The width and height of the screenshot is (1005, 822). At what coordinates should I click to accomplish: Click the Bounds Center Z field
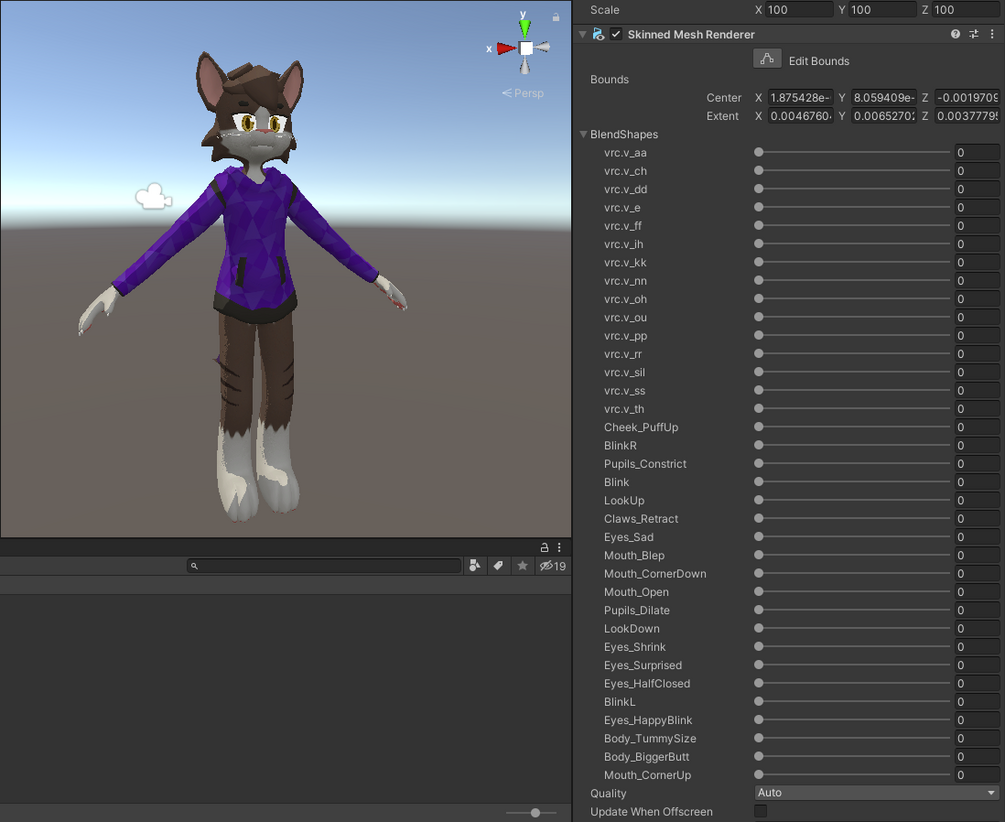967,97
